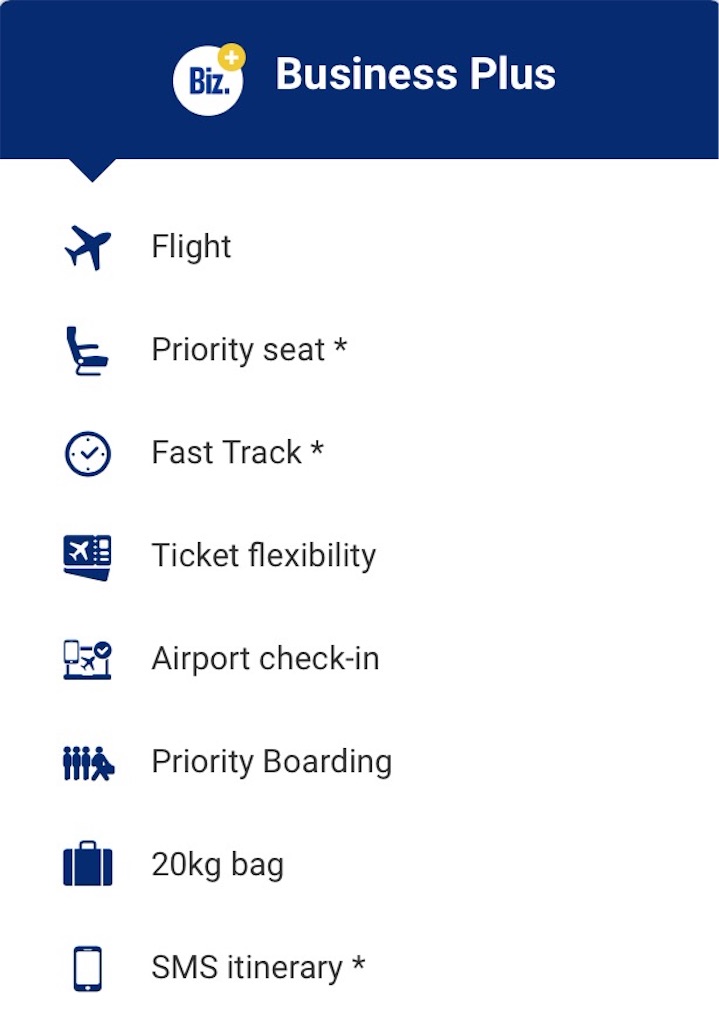Click the 20kg bag suitcase icon
The width and height of the screenshot is (719, 1024).
tap(88, 863)
